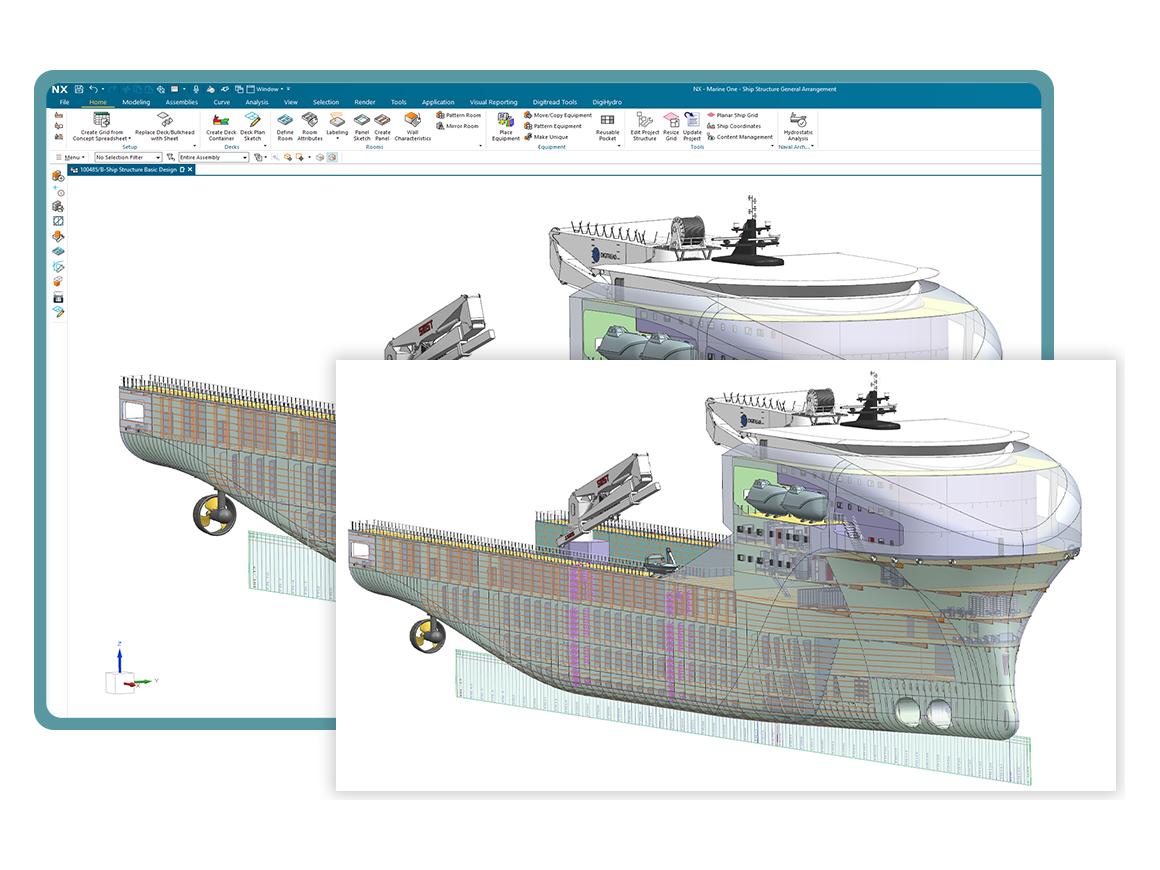Screen dimensions: 1160x870
Task: Open the No Selection Filter dropdown
Action: coord(128,158)
